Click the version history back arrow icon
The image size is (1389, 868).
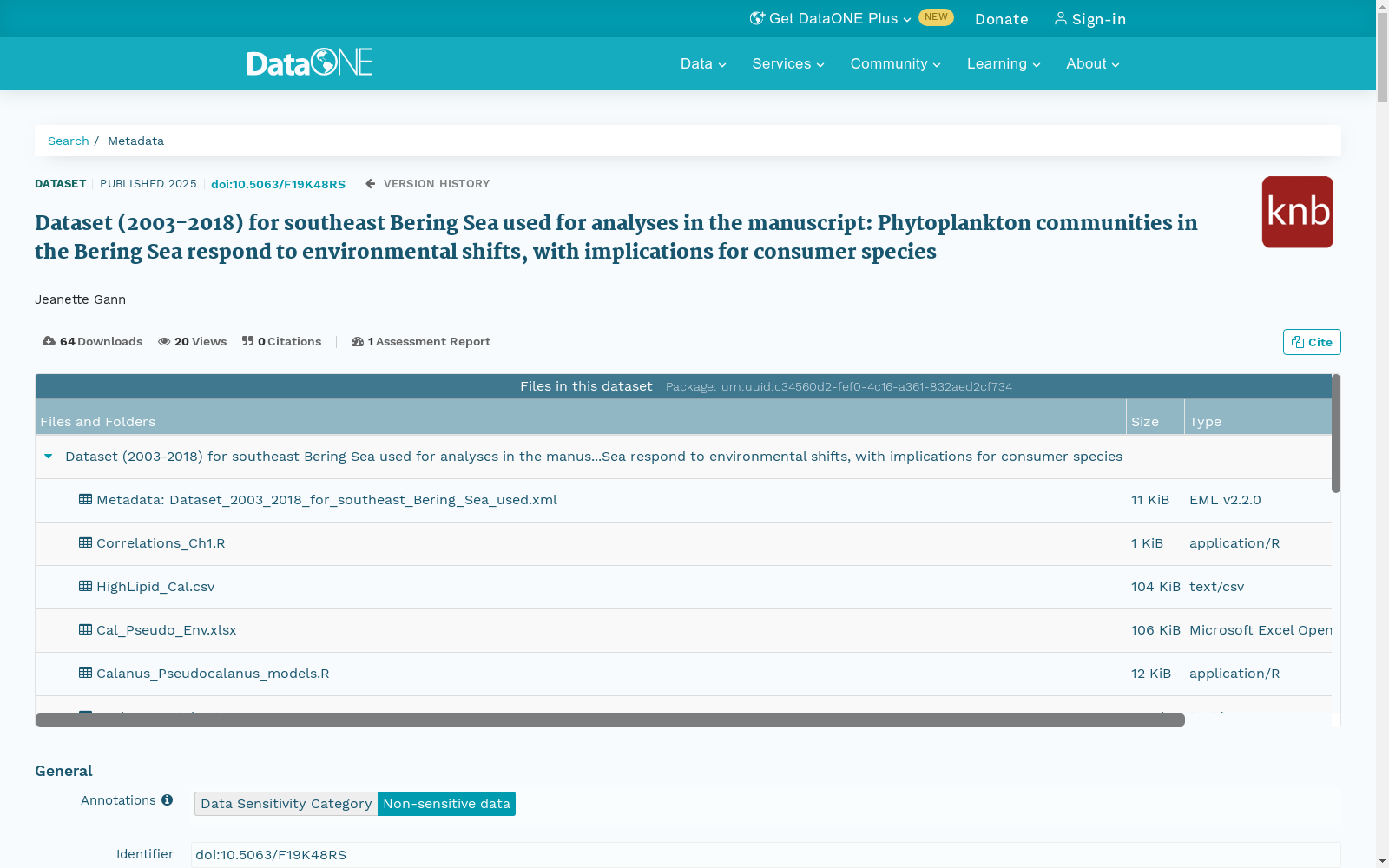point(371,184)
